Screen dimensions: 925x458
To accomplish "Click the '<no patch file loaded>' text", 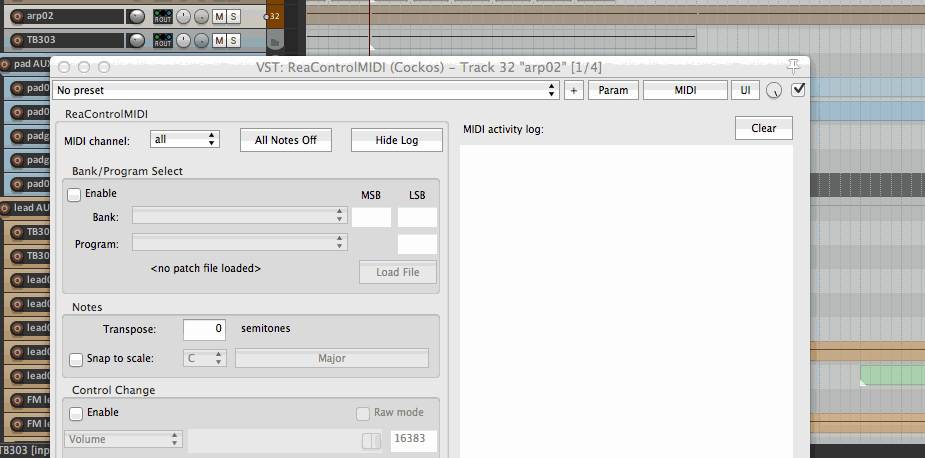I will click(206, 269).
